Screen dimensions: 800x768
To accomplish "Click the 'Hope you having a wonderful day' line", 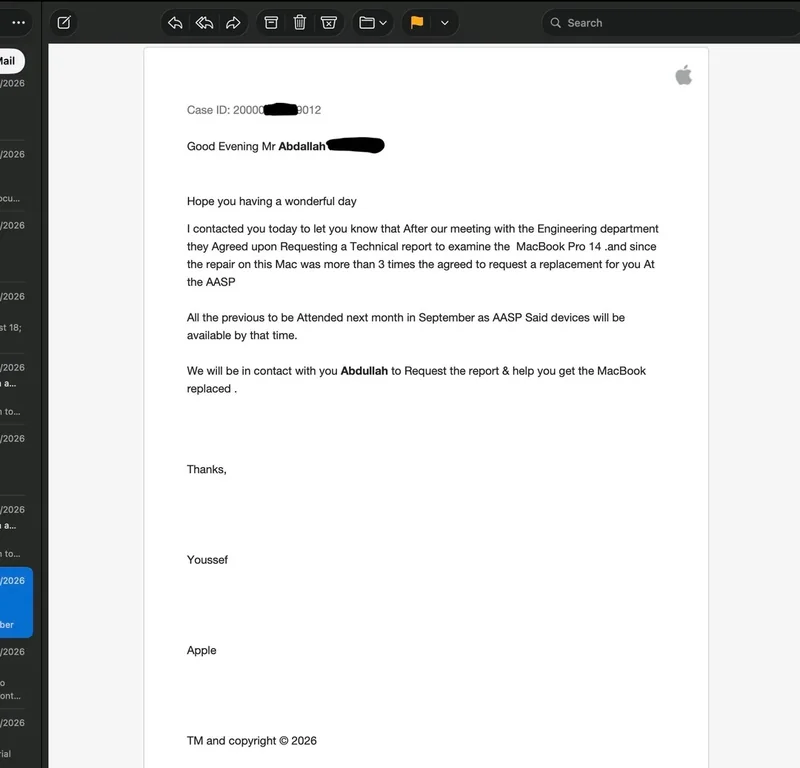I will point(271,201).
